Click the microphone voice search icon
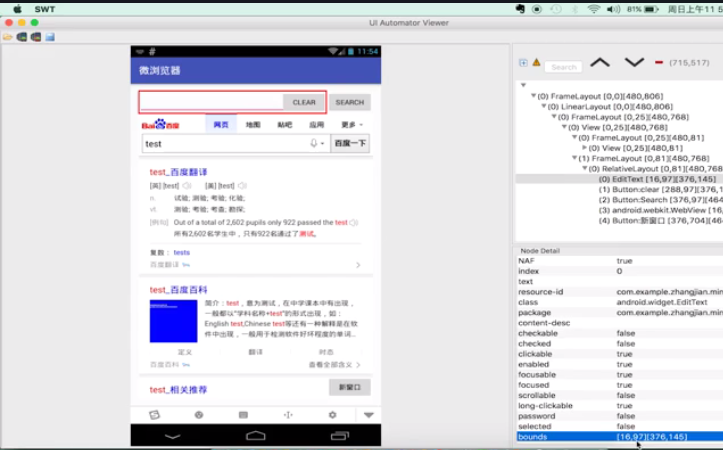The width and height of the screenshot is (723, 450). coord(314,143)
